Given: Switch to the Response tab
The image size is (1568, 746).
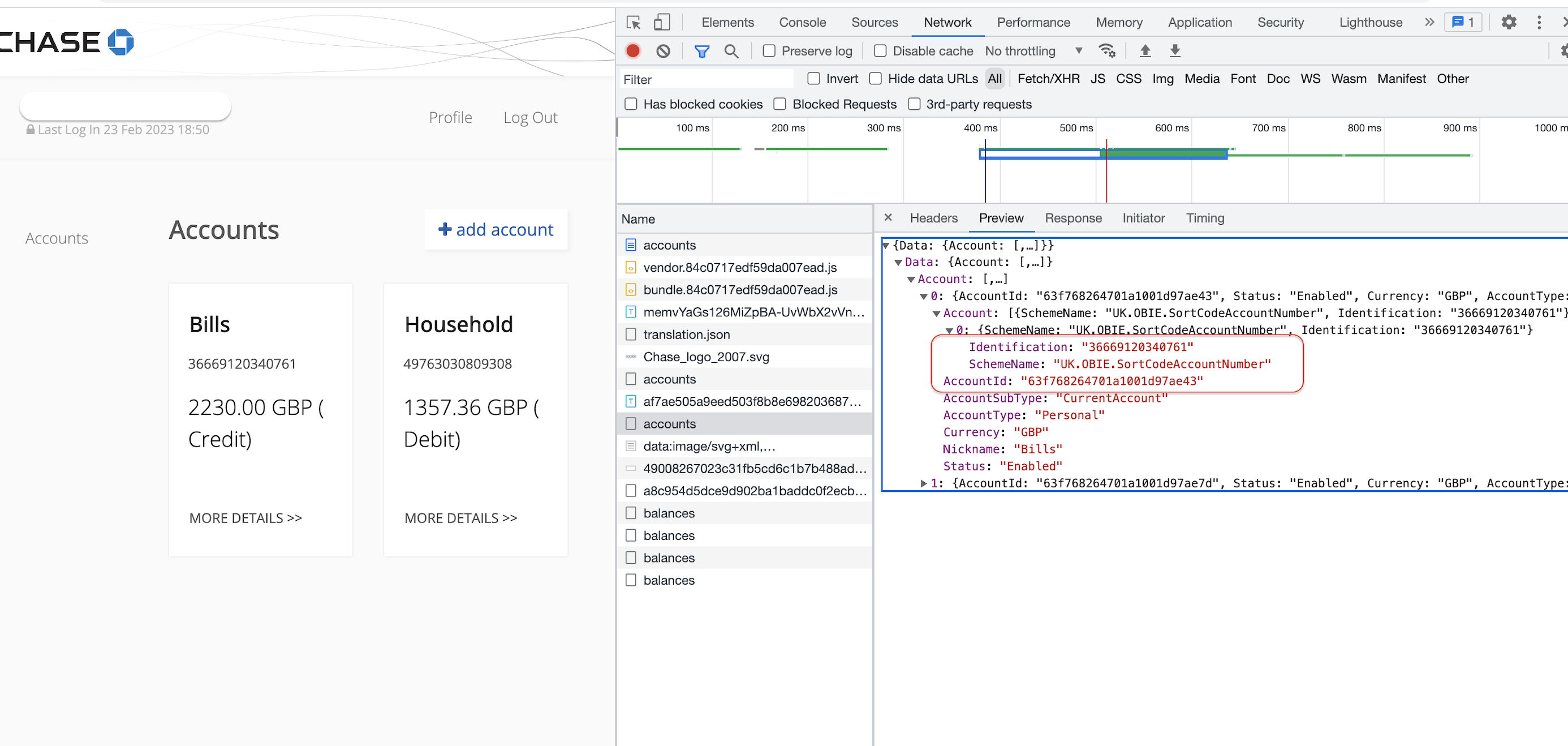Looking at the screenshot, I should coord(1072,218).
